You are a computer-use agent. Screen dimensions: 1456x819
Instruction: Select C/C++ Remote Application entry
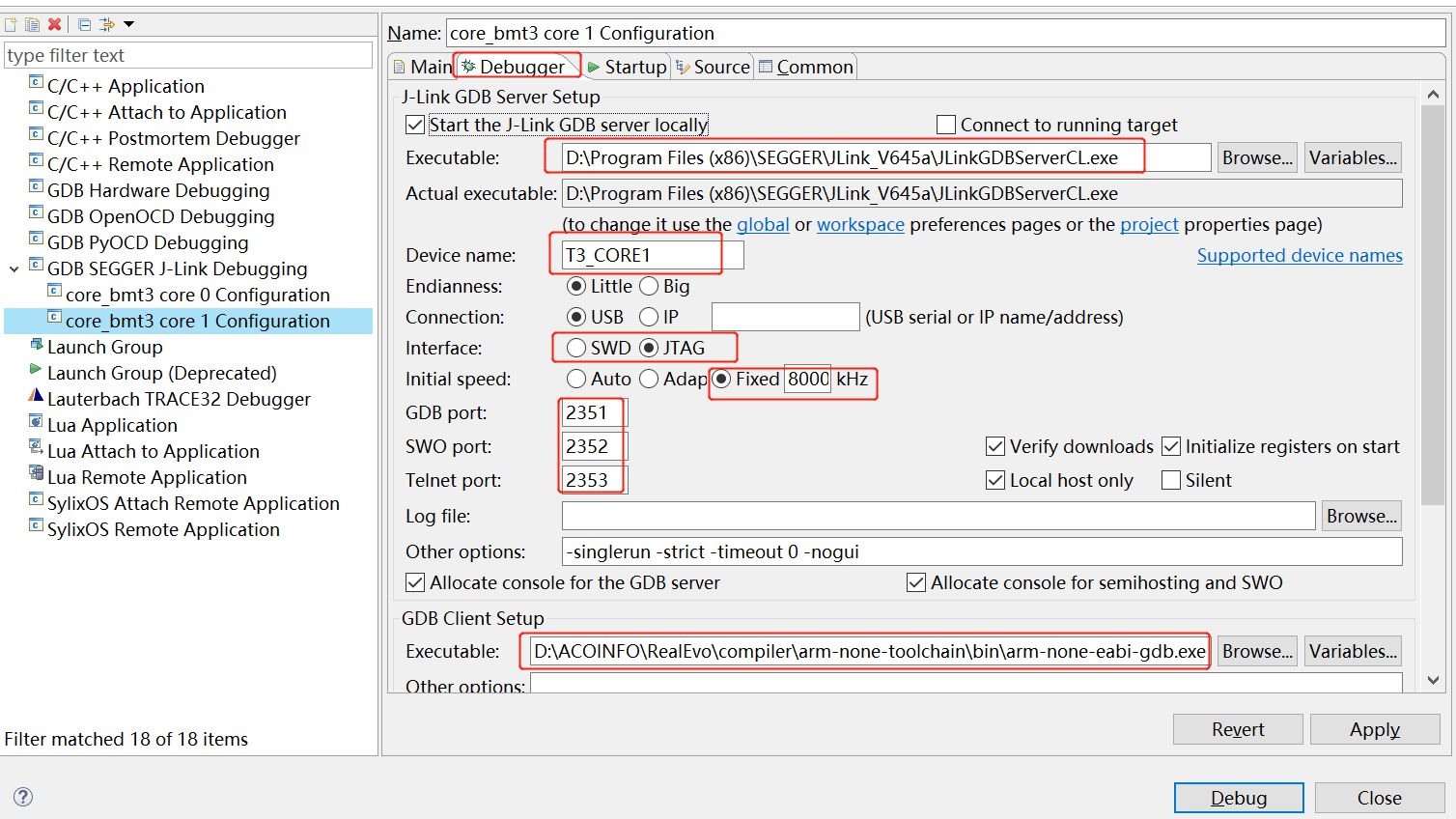pyautogui.click(x=160, y=164)
